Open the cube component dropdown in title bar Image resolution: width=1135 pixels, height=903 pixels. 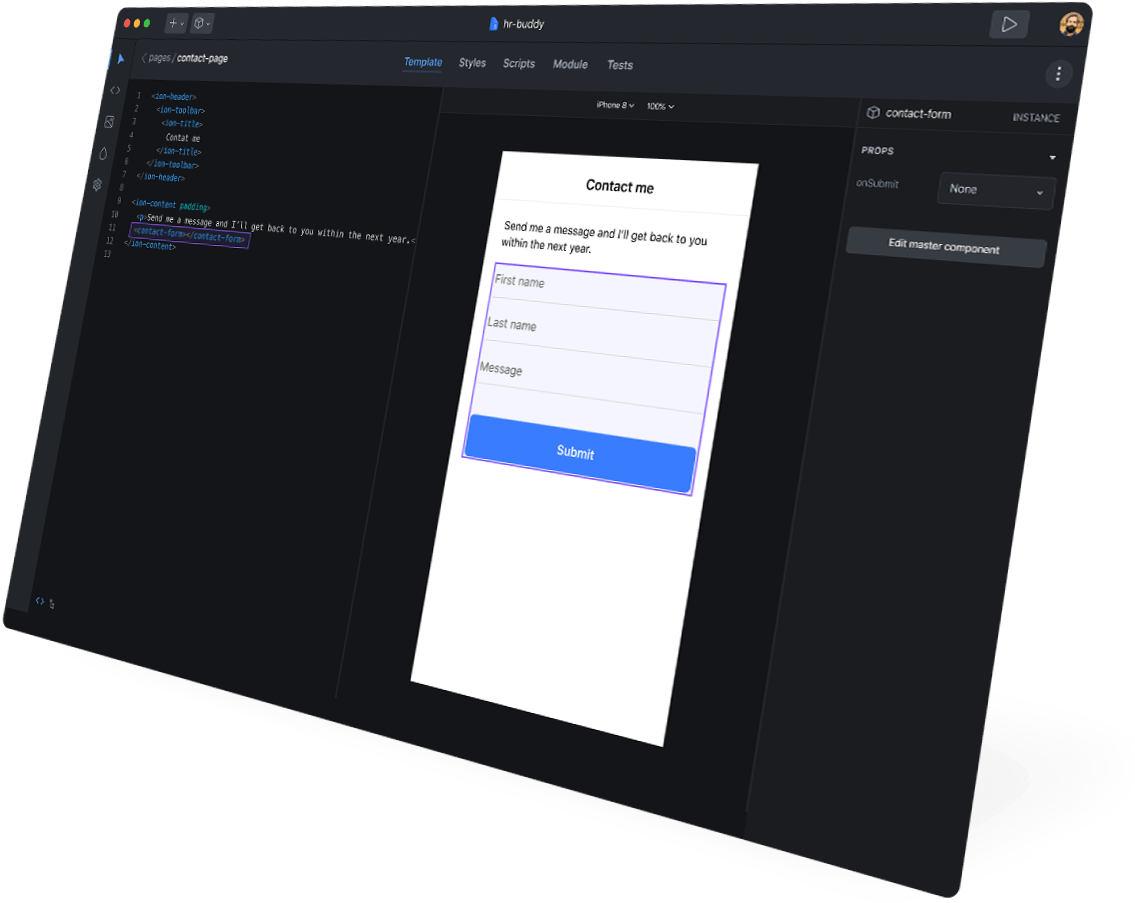[202, 22]
